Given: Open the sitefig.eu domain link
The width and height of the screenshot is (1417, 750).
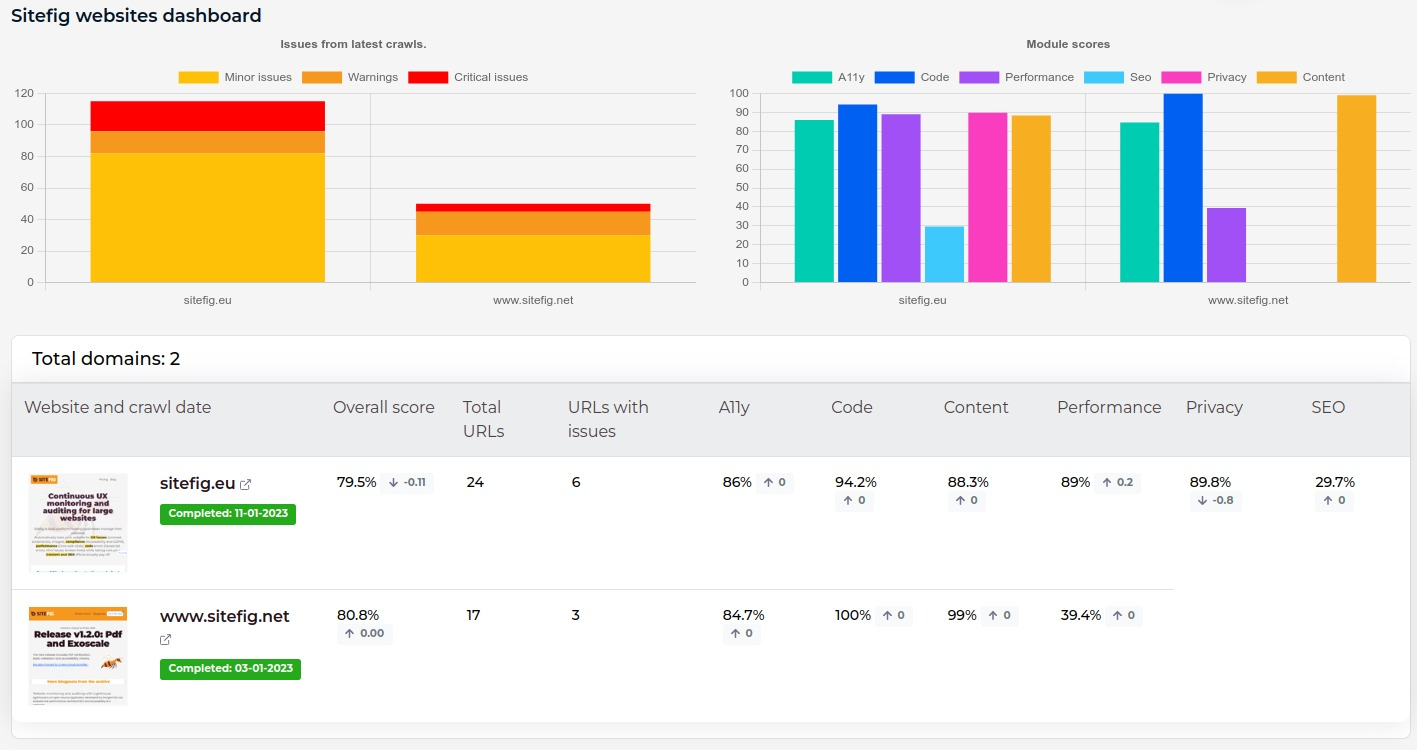Looking at the screenshot, I should pyautogui.click(x=197, y=483).
